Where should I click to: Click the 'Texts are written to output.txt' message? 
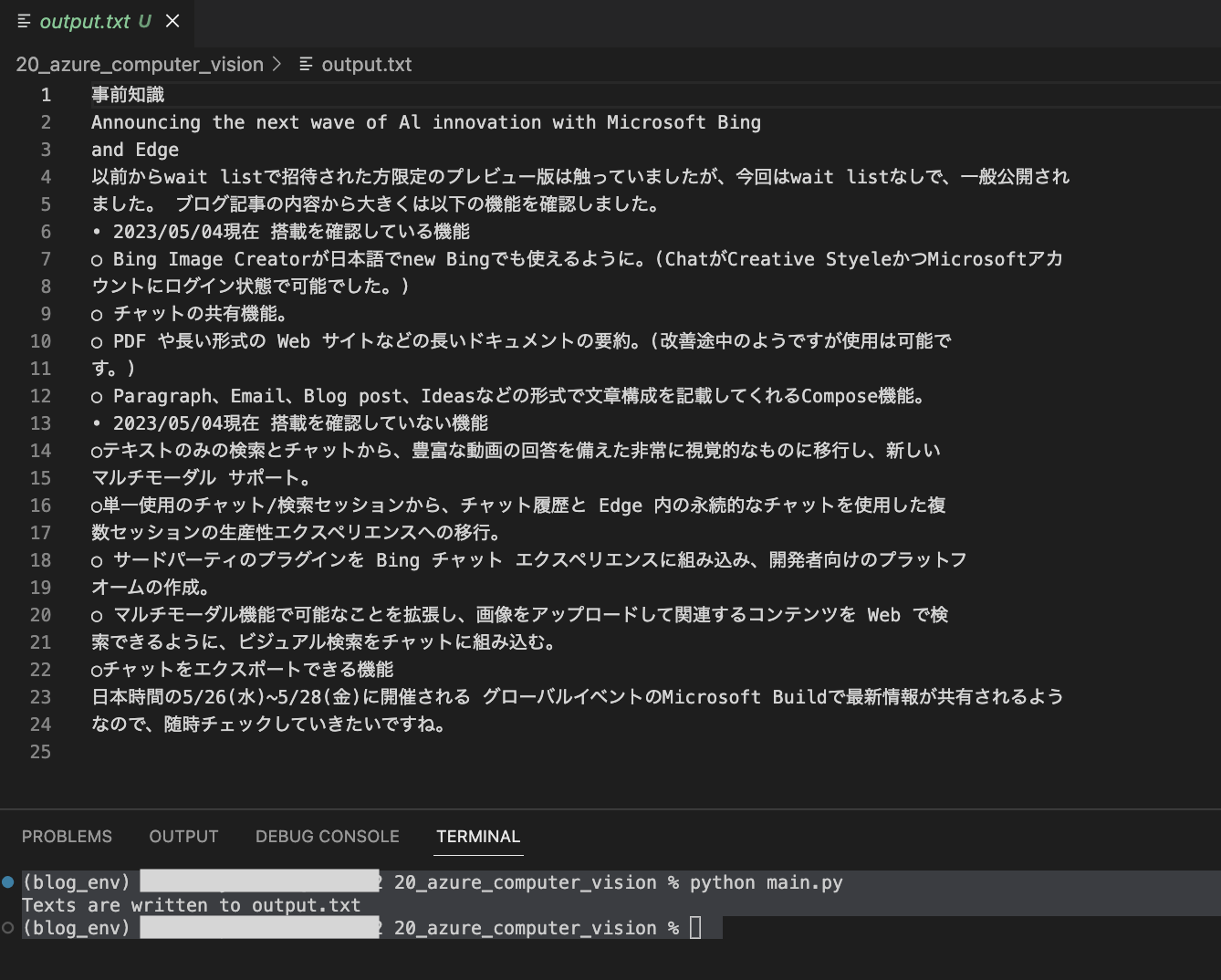tap(191, 905)
